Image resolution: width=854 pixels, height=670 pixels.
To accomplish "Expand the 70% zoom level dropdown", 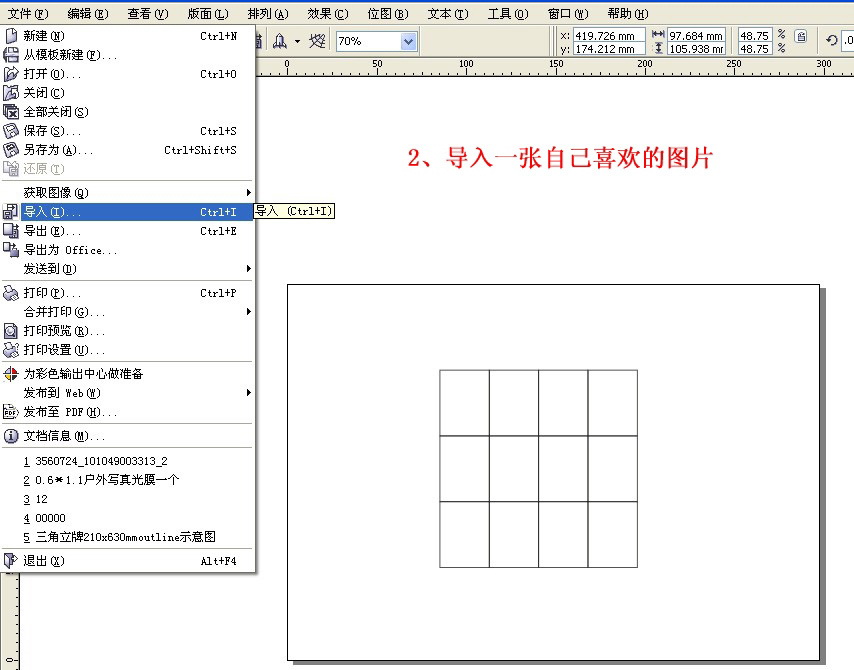I will (408, 41).
